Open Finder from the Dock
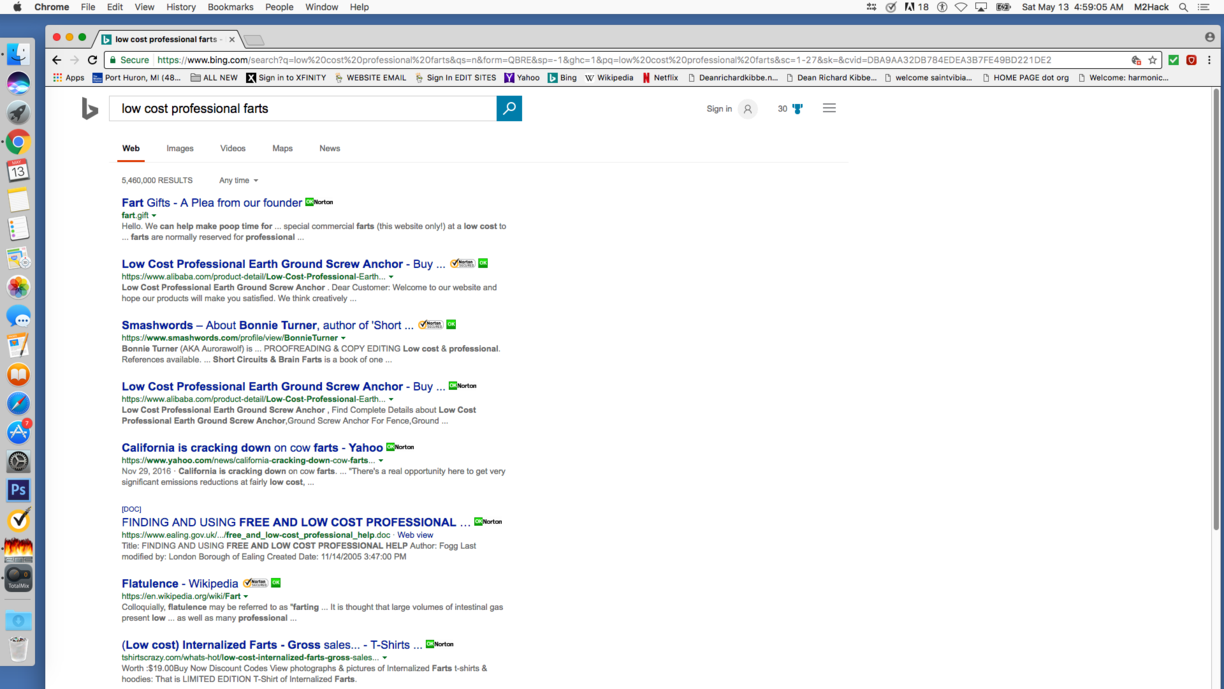The image size is (1224, 689). coord(18,55)
